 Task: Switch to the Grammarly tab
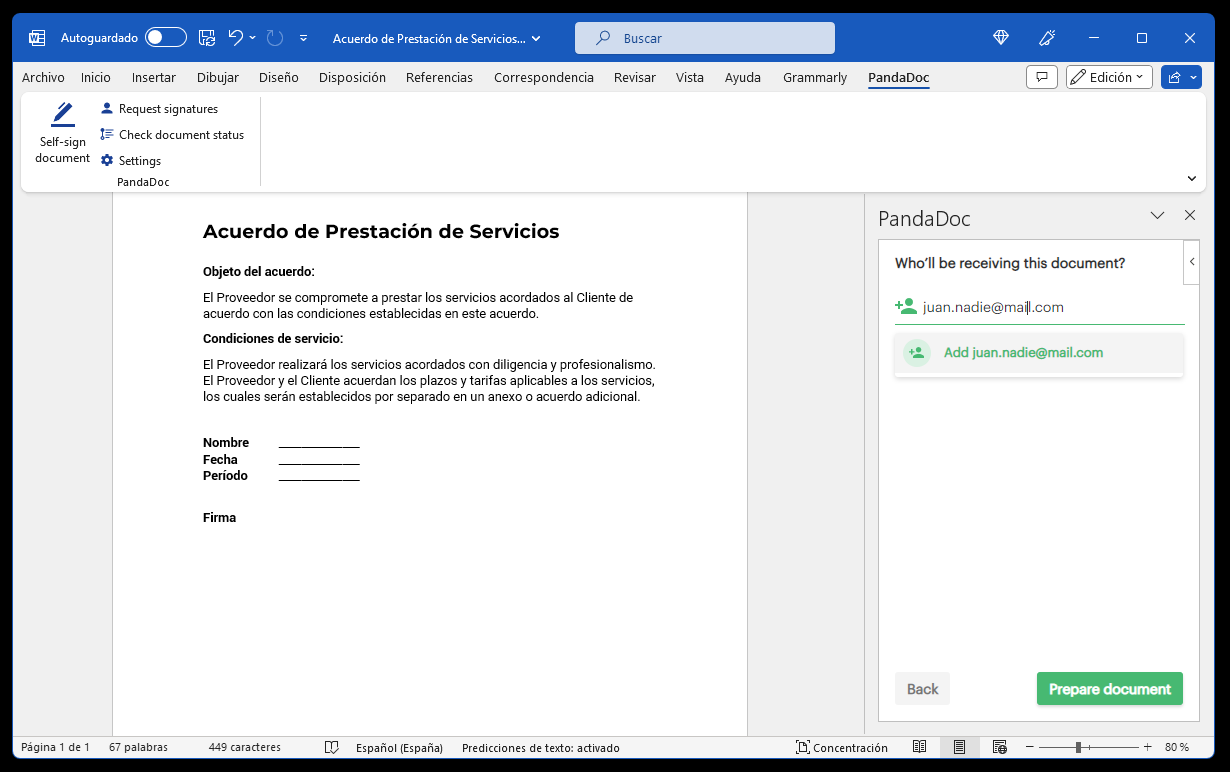point(815,77)
